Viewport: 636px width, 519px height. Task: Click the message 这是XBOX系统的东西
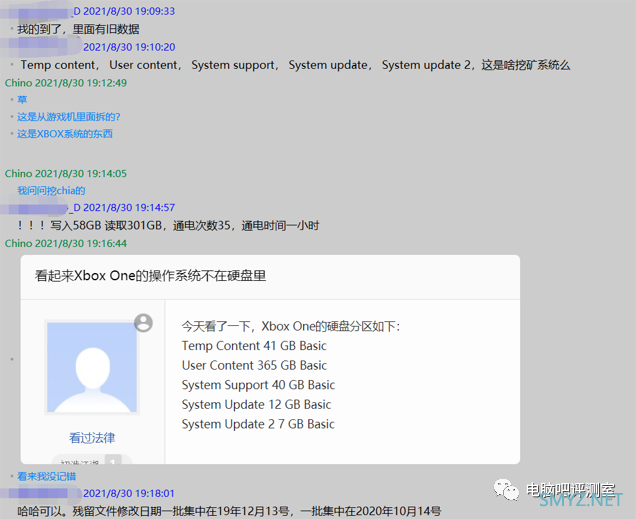pyautogui.click(x=65, y=134)
